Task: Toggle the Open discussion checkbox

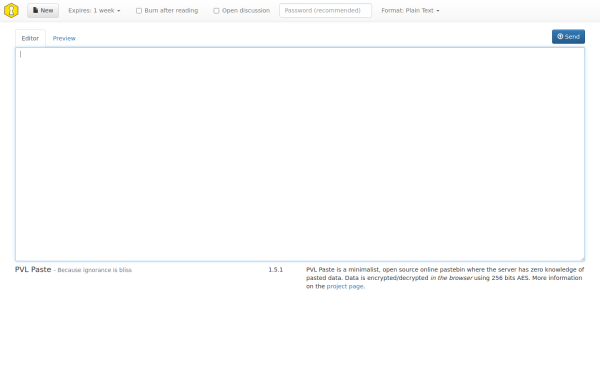Action: [x=216, y=11]
